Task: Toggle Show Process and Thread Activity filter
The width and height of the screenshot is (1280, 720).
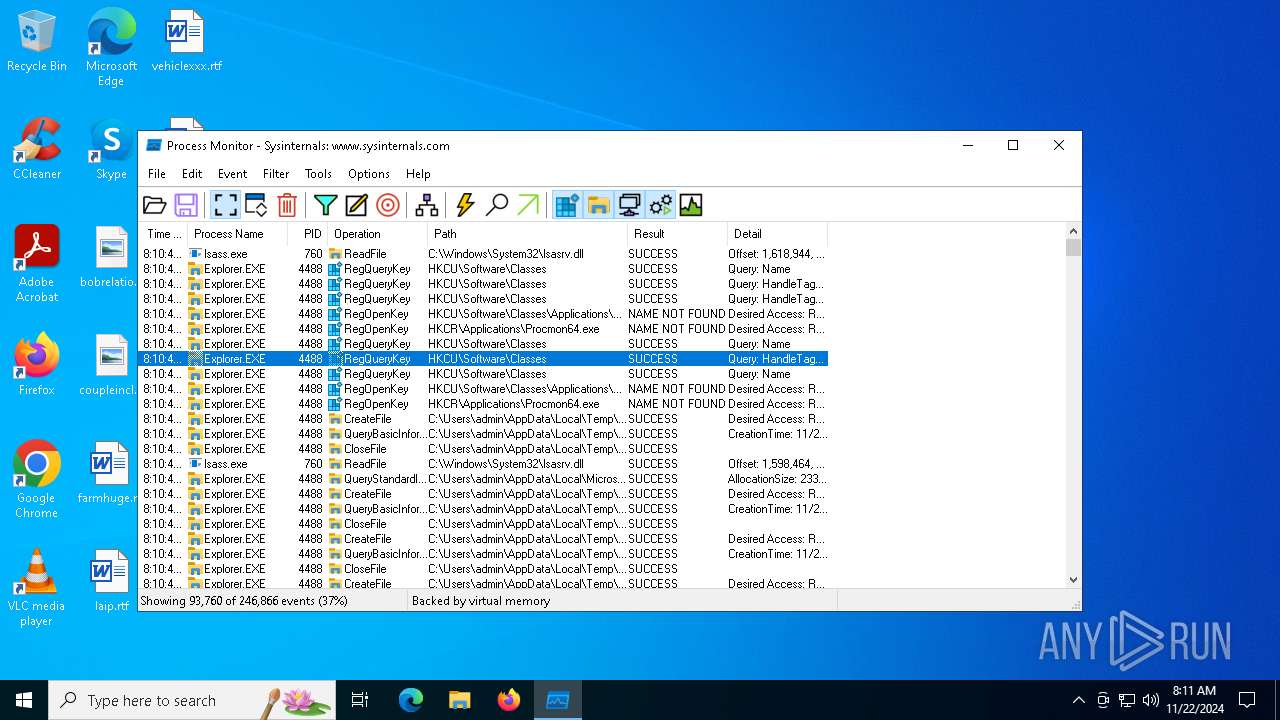Action: tap(660, 205)
